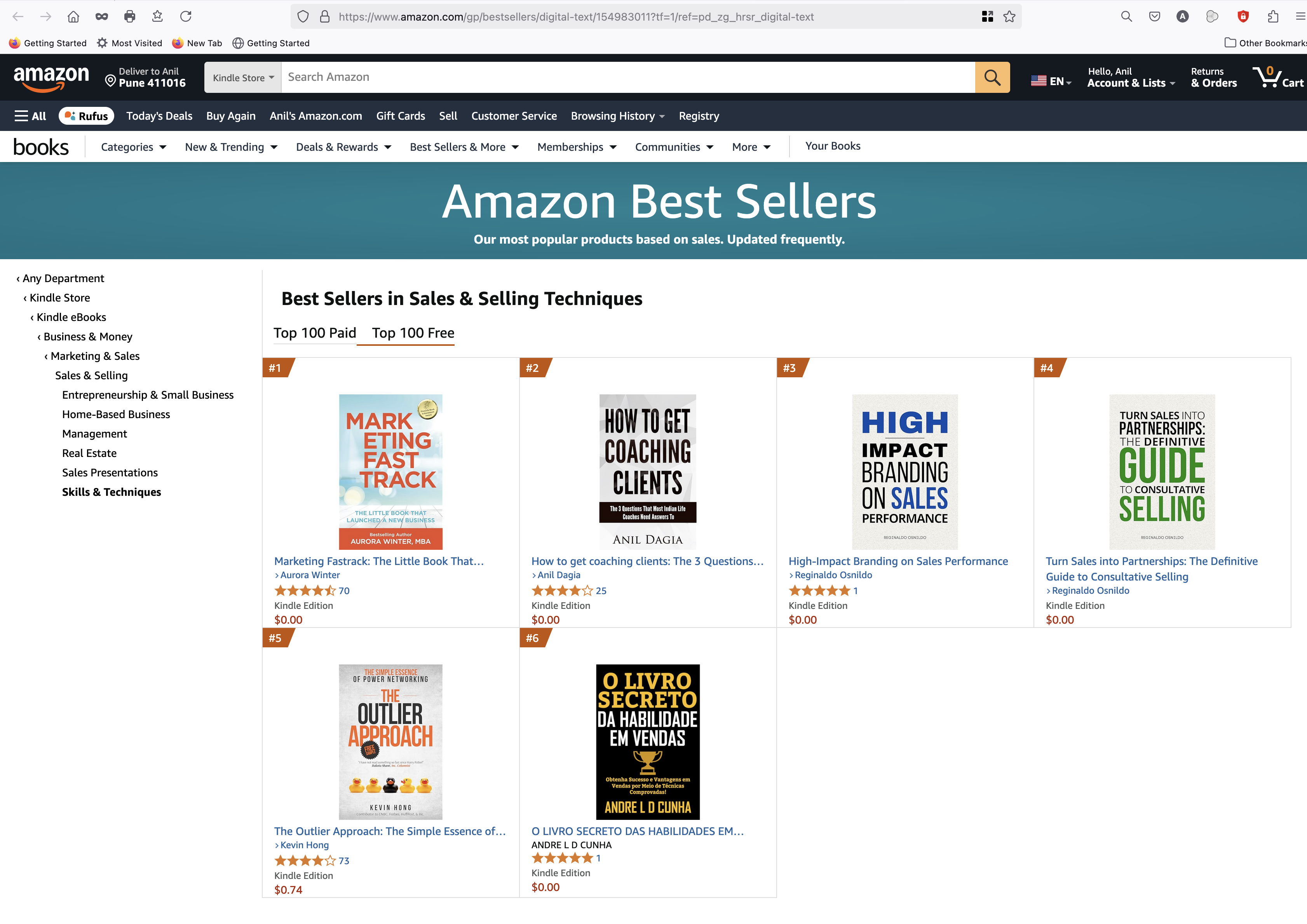Select the Top 100 Free tab
Image resolution: width=1307 pixels, height=924 pixels.
pos(413,333)
